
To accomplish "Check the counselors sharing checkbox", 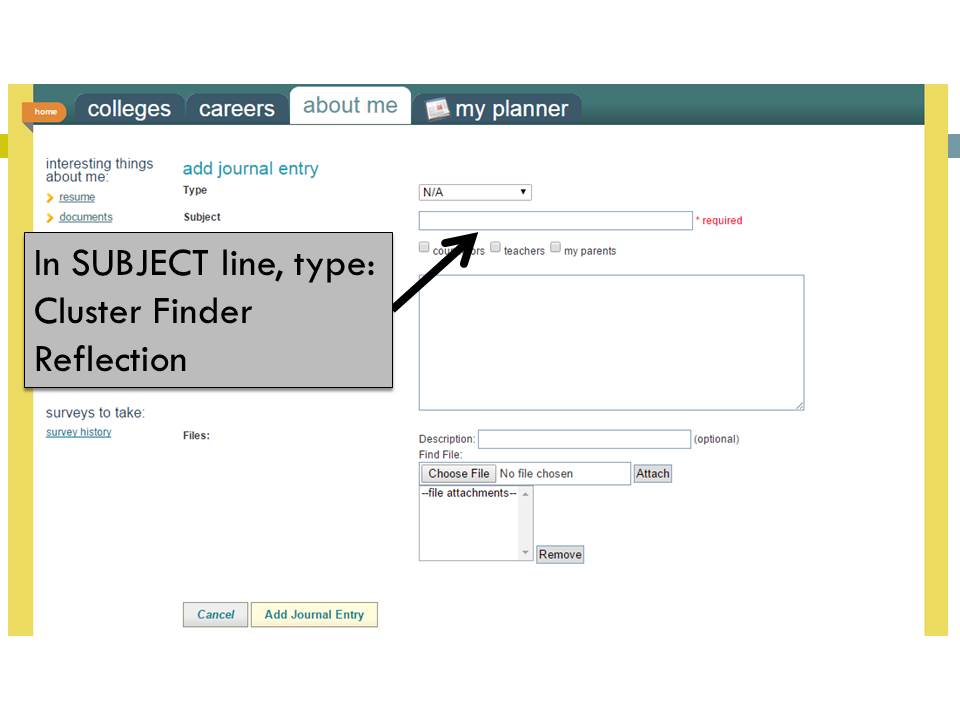I will 425,247.
